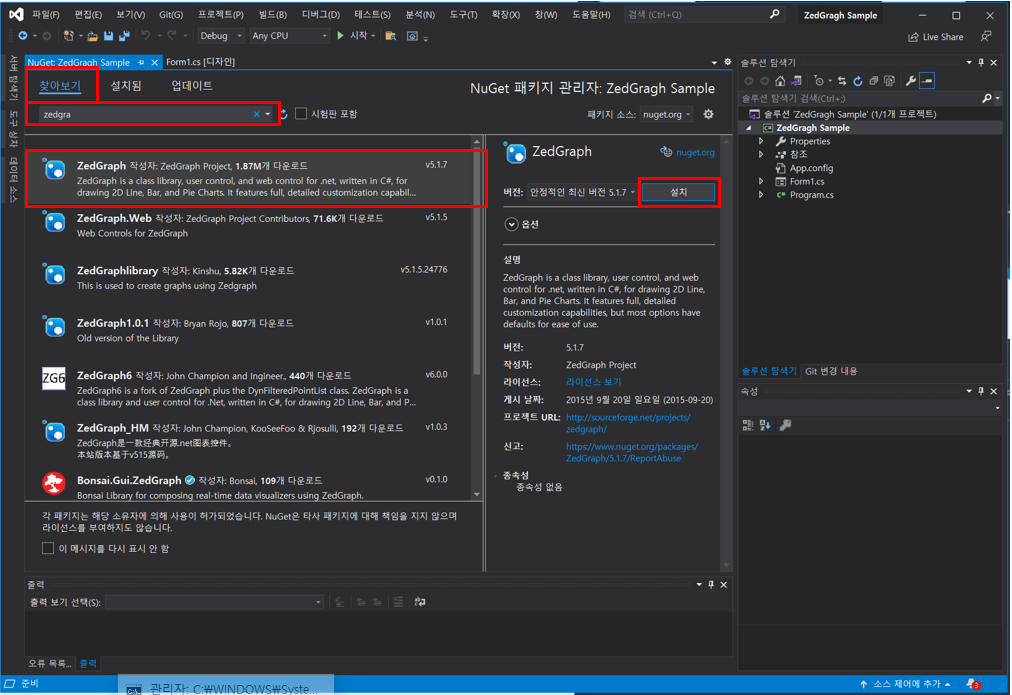Image resolution: width=1012 pixels, height=695 pixels.
Task: Click the Pending Changes Filter clock icon
Action: click(x=819, y=81)
